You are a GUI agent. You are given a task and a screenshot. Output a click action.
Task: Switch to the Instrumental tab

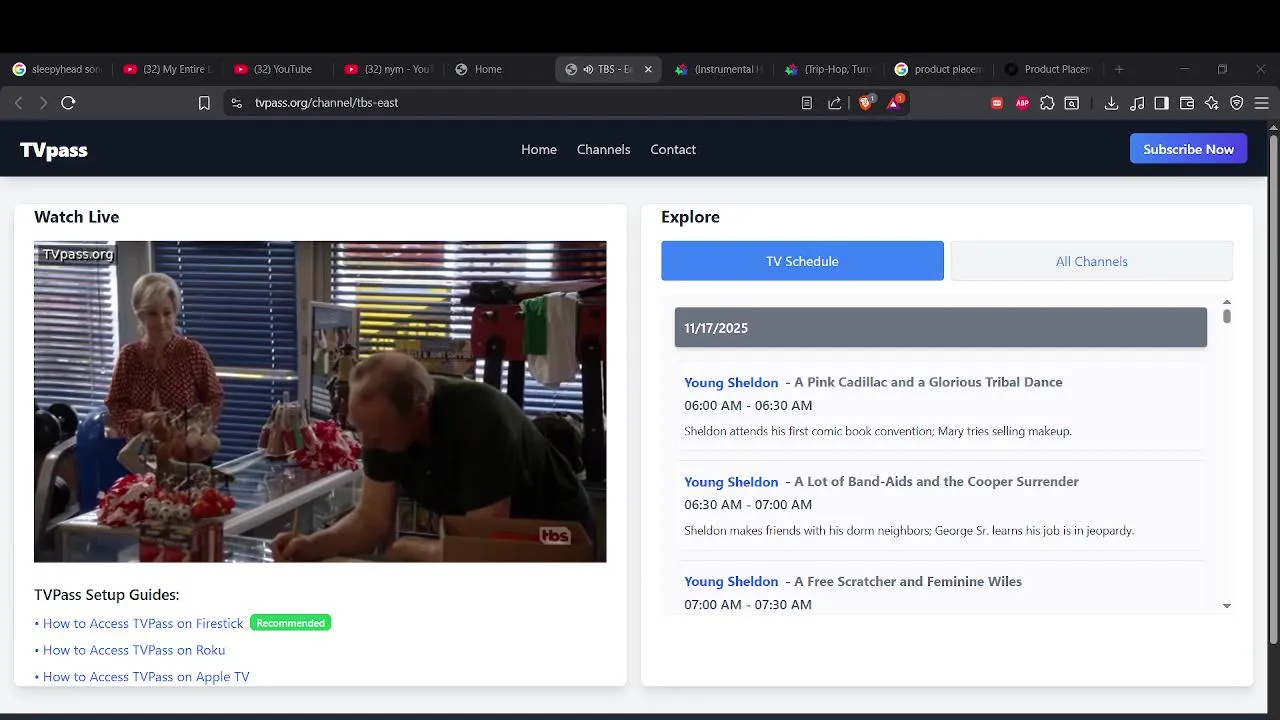720,69
